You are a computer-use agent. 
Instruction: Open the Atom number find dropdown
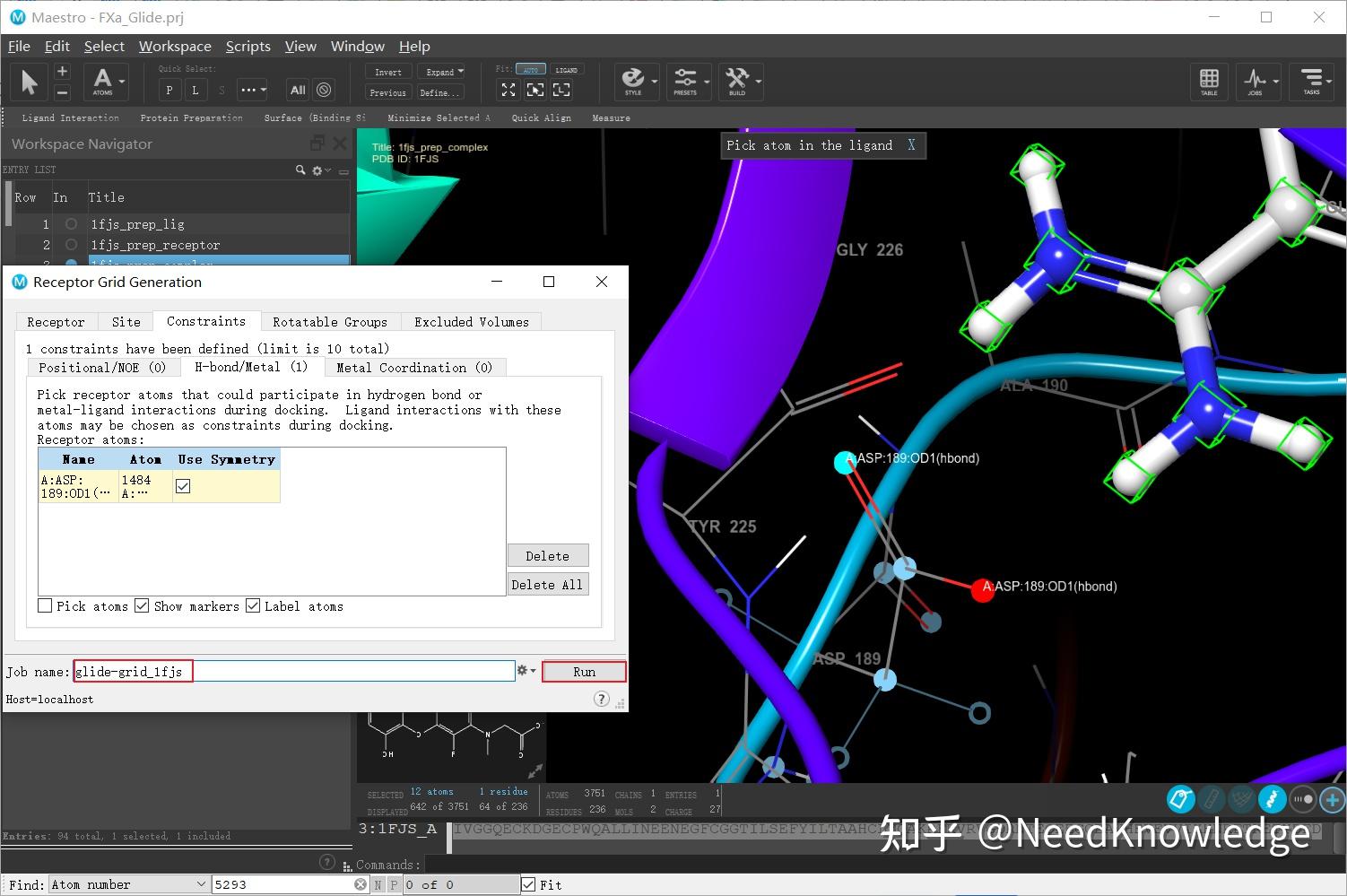[x=199, y=884]
